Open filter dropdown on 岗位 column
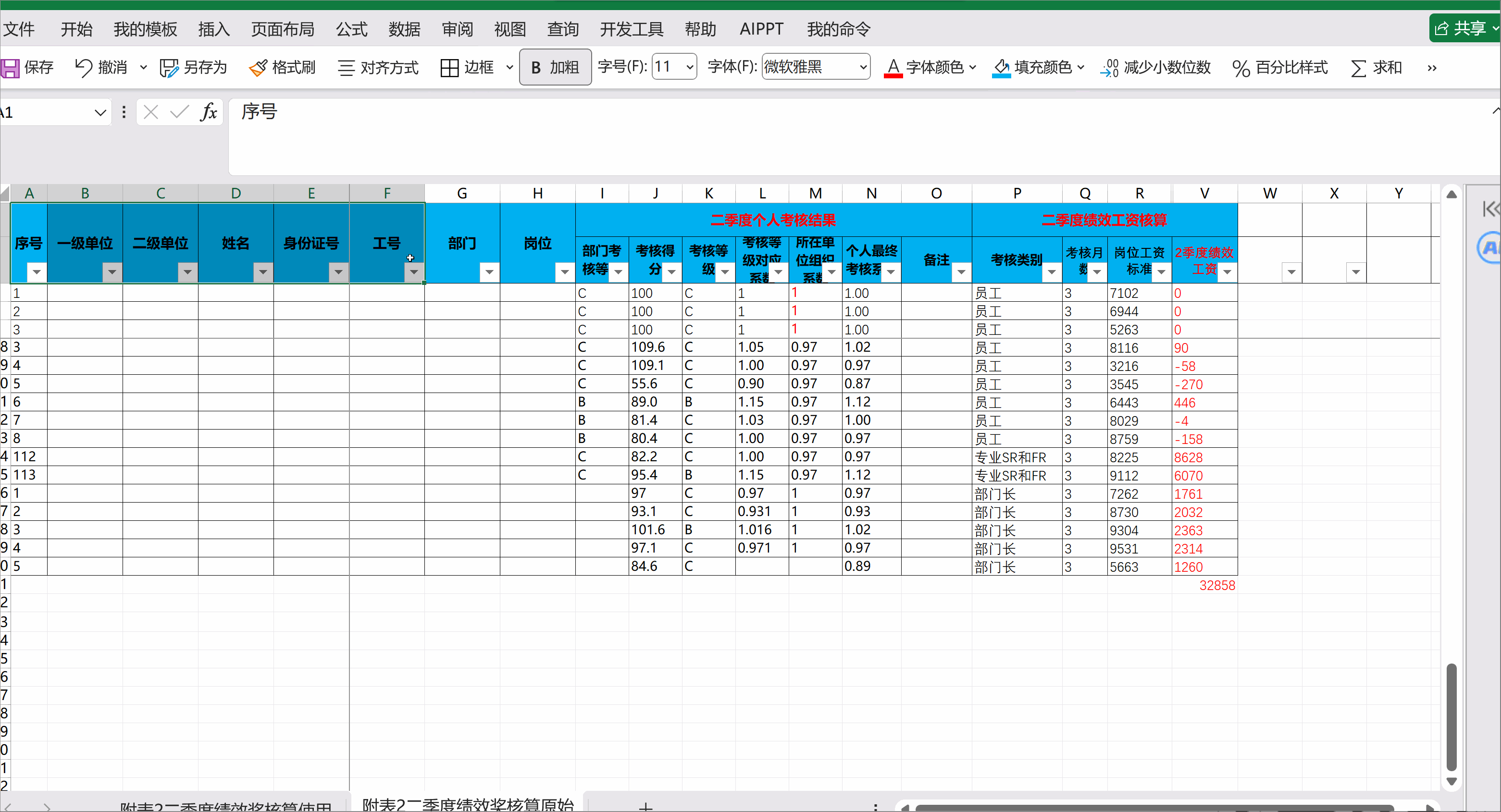Viewport: 1501px width, 812px height. coord(565,272)
